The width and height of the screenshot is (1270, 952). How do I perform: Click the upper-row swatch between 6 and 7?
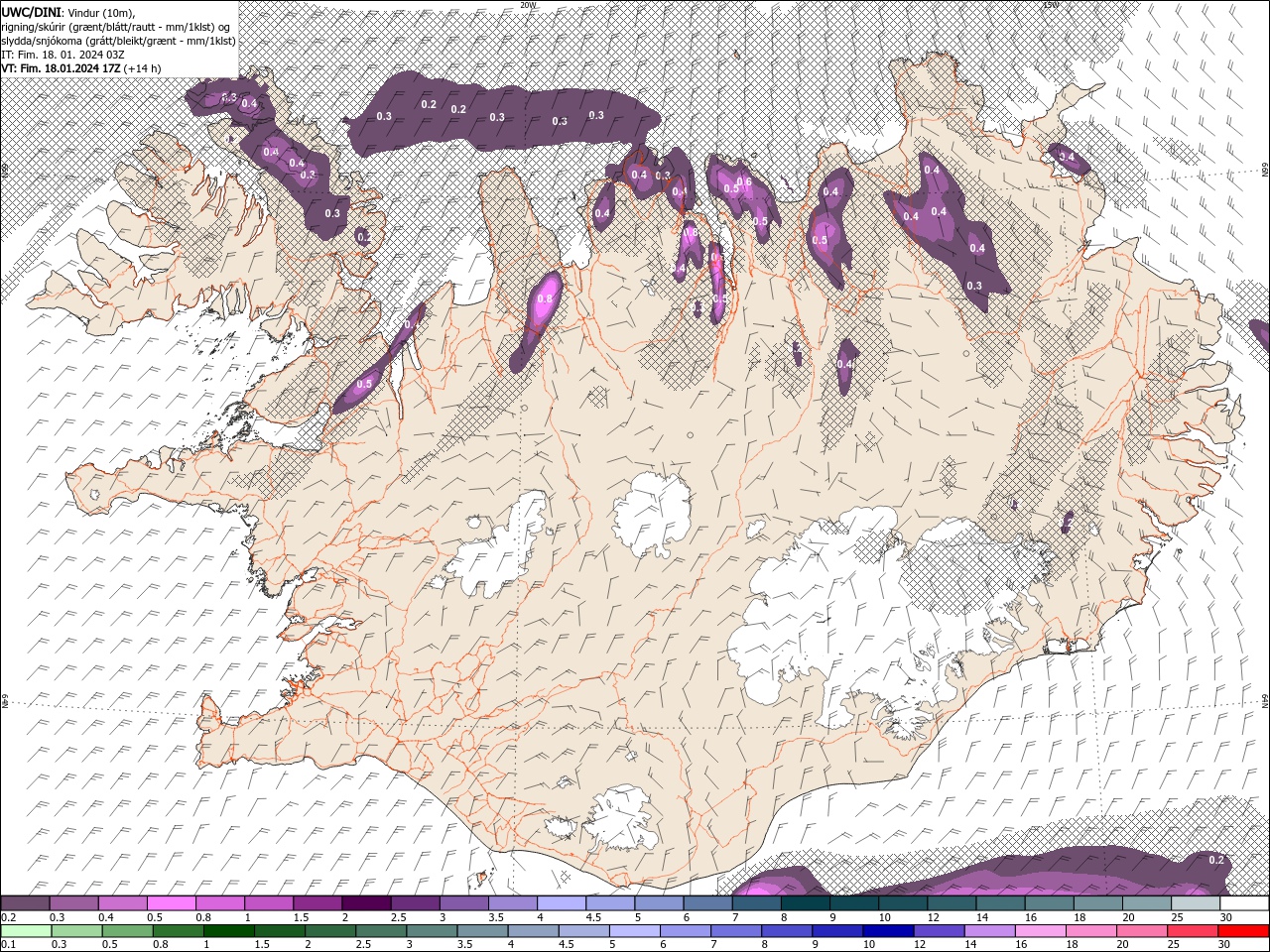click(x=707, y=903)
